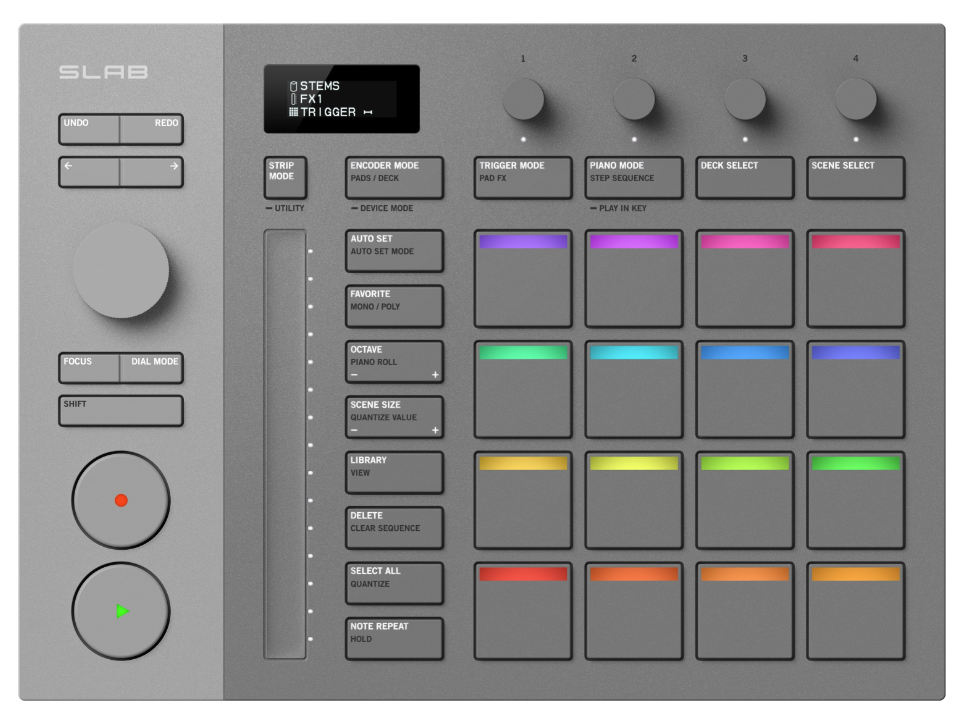Image resolution: width=971 pixels, height=725 pixels.
Task: Click encoder knob 4
Action: [856, 98]
